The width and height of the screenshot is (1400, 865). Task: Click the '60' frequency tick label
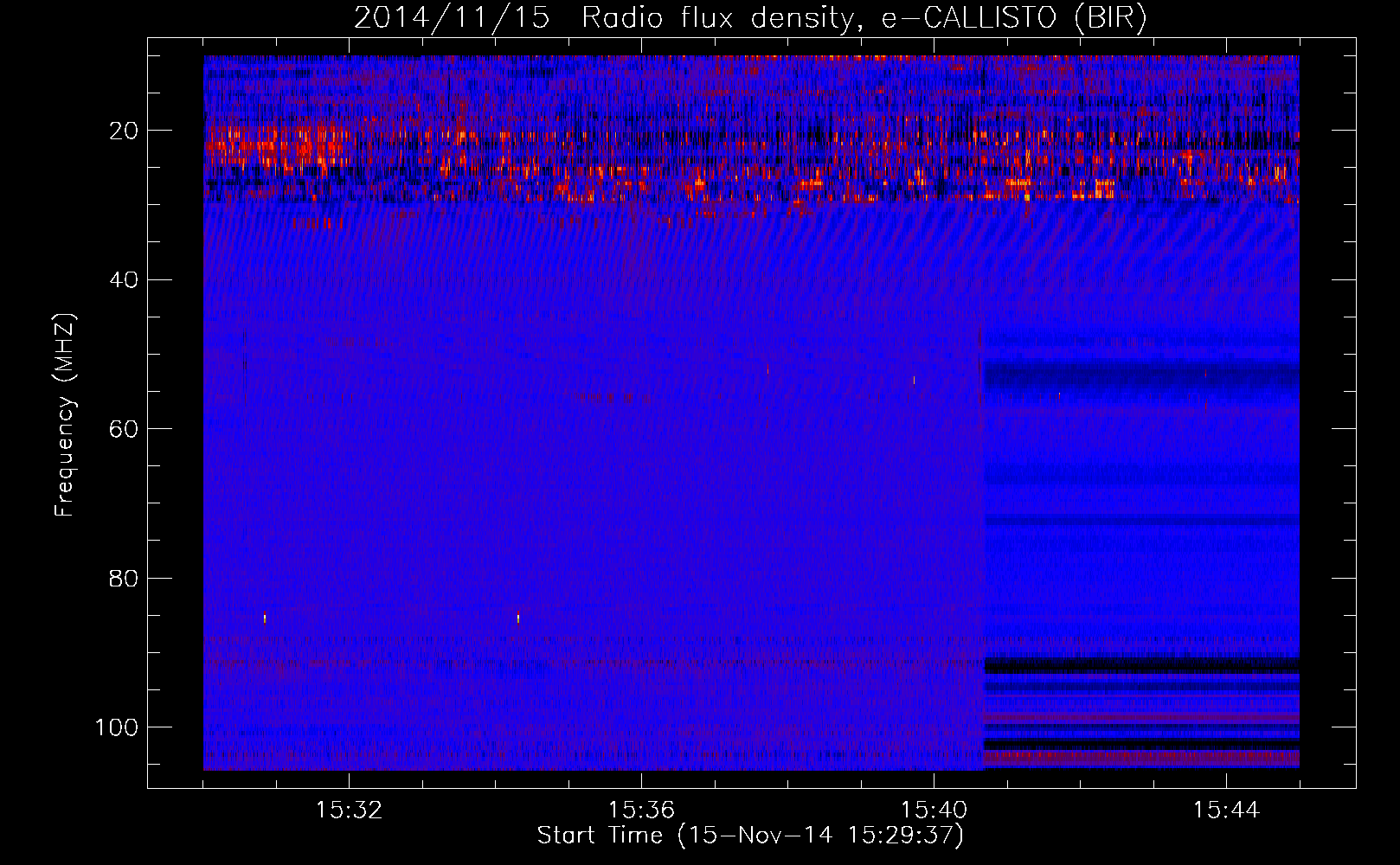point(125,429)
